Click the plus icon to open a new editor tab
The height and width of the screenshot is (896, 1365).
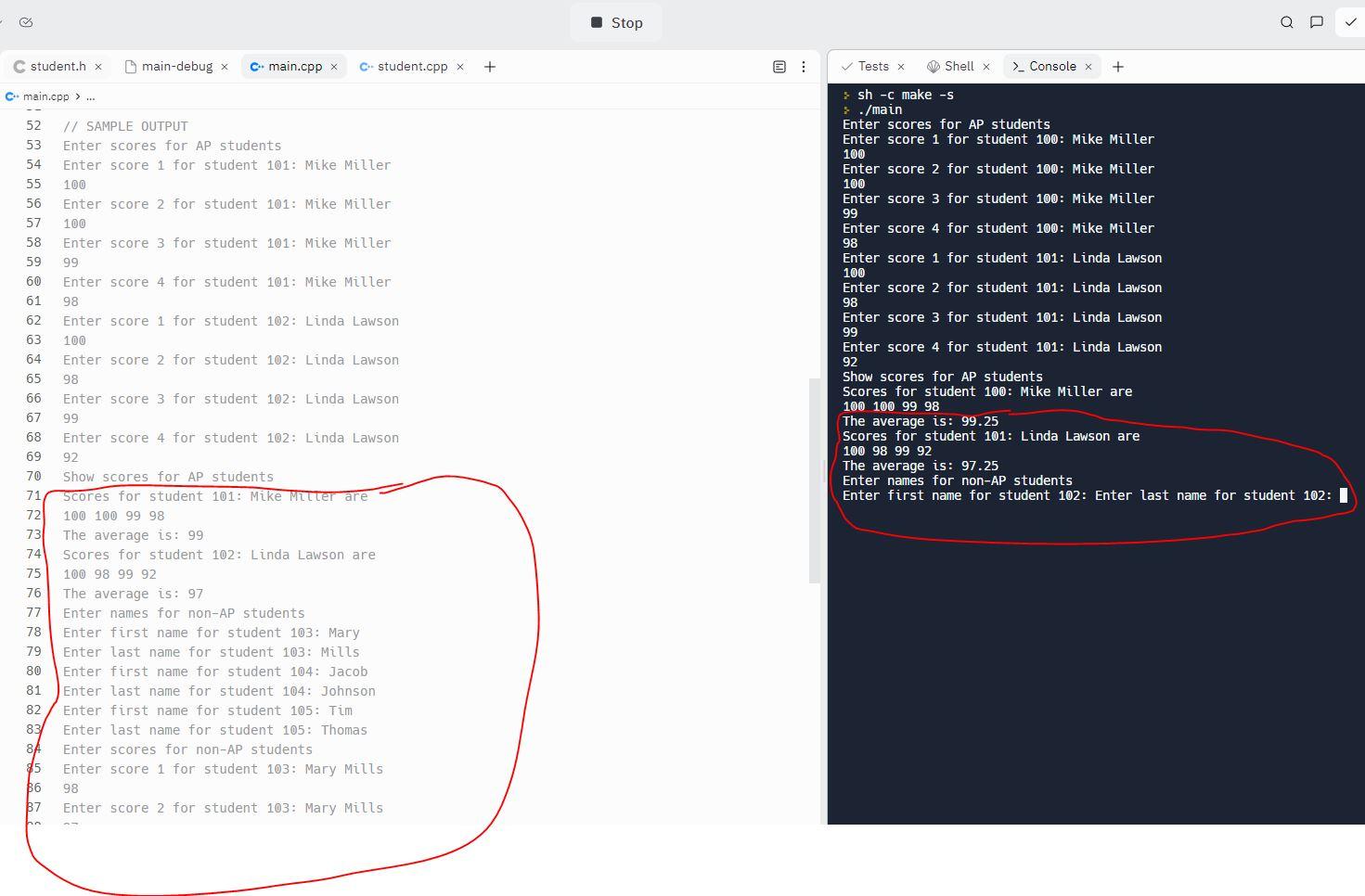[489, 66]
